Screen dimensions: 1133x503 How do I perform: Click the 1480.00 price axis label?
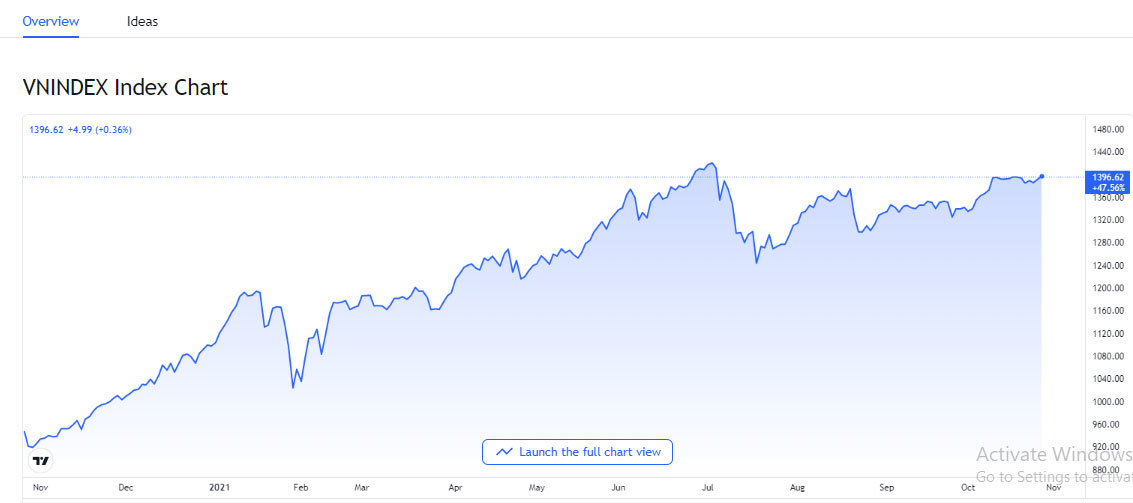[1109, 130]
